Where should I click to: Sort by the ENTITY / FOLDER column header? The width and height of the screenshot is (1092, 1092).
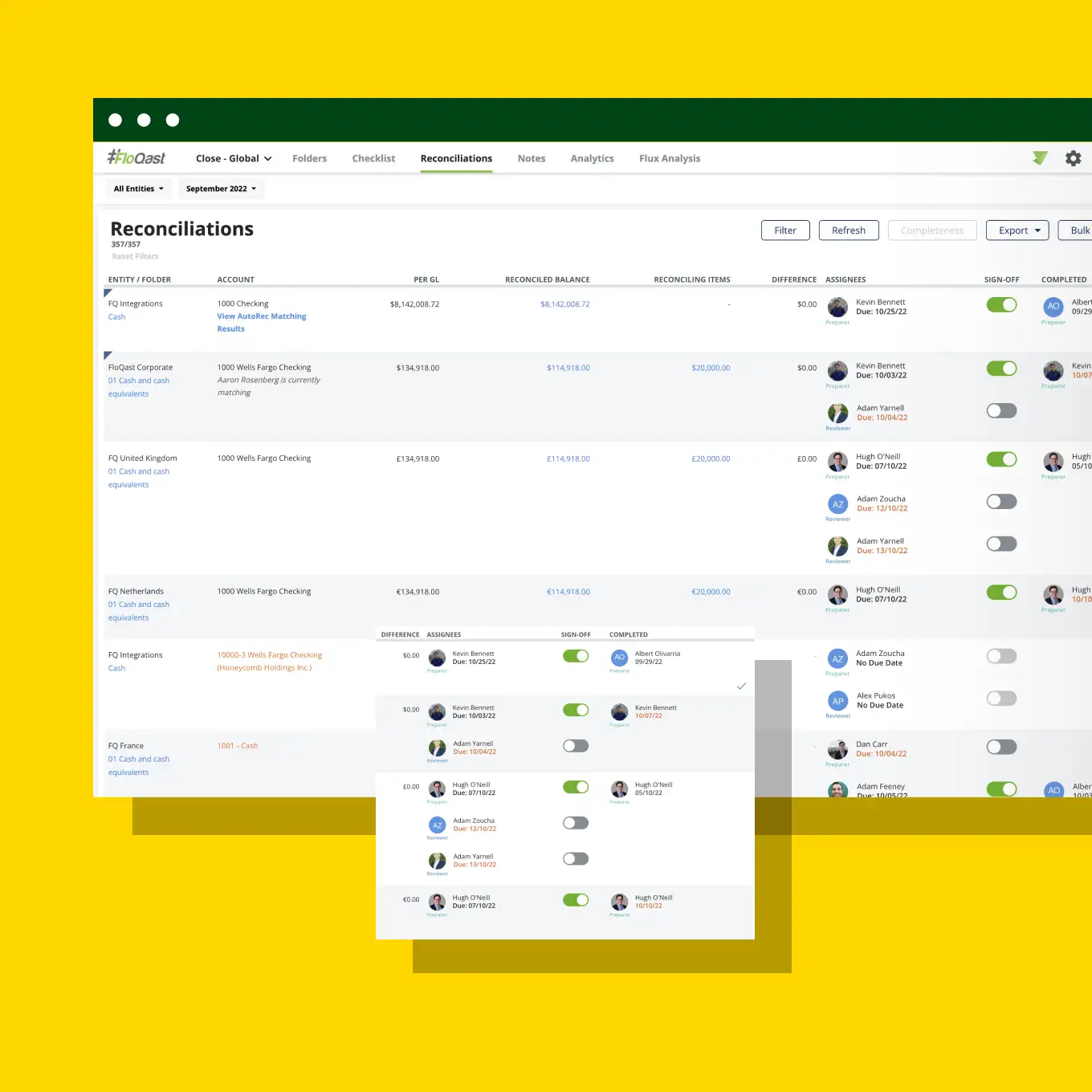[x=140, y=280]
